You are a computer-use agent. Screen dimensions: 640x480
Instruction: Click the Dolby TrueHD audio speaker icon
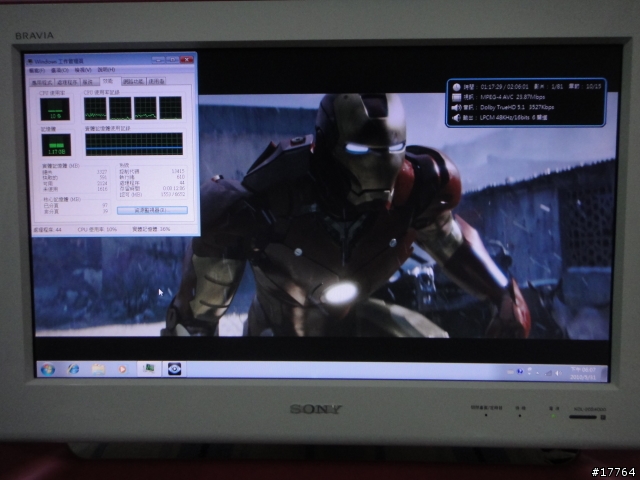(456, 107)
